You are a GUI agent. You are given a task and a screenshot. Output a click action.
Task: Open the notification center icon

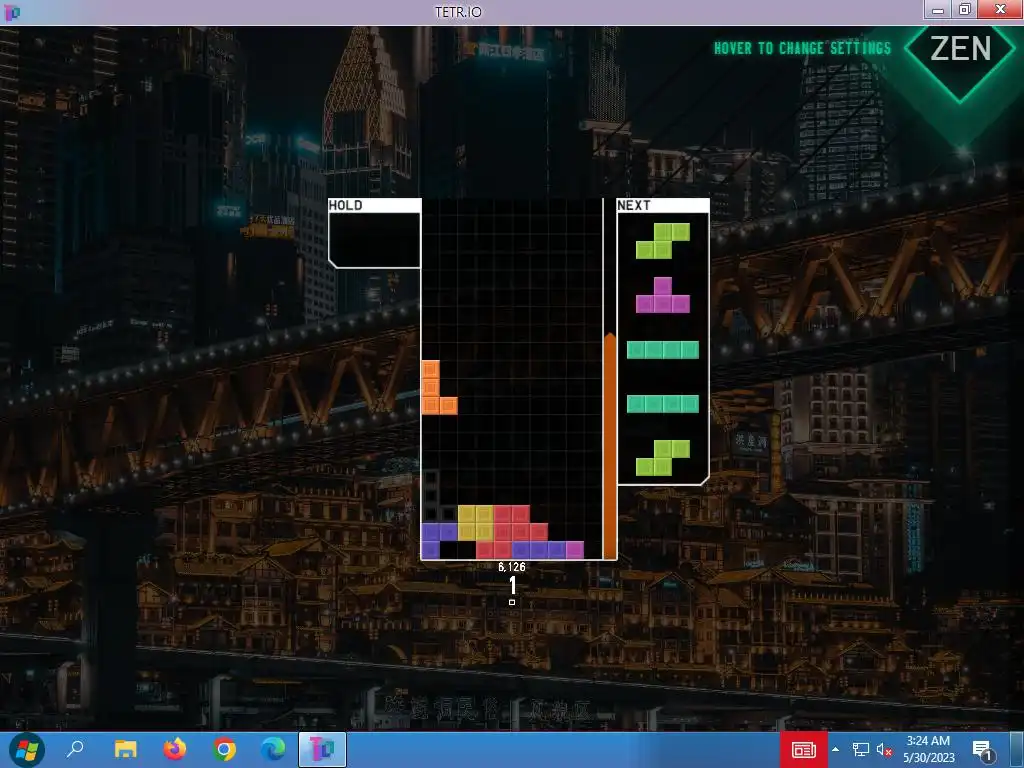point(983,750)
